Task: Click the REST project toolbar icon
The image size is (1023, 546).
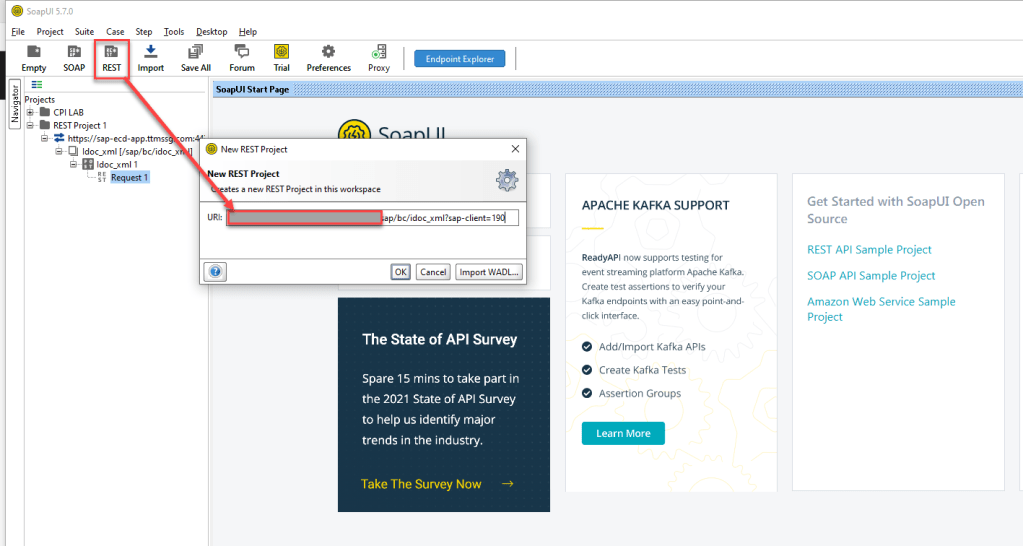Action: (x=111, y=58)
